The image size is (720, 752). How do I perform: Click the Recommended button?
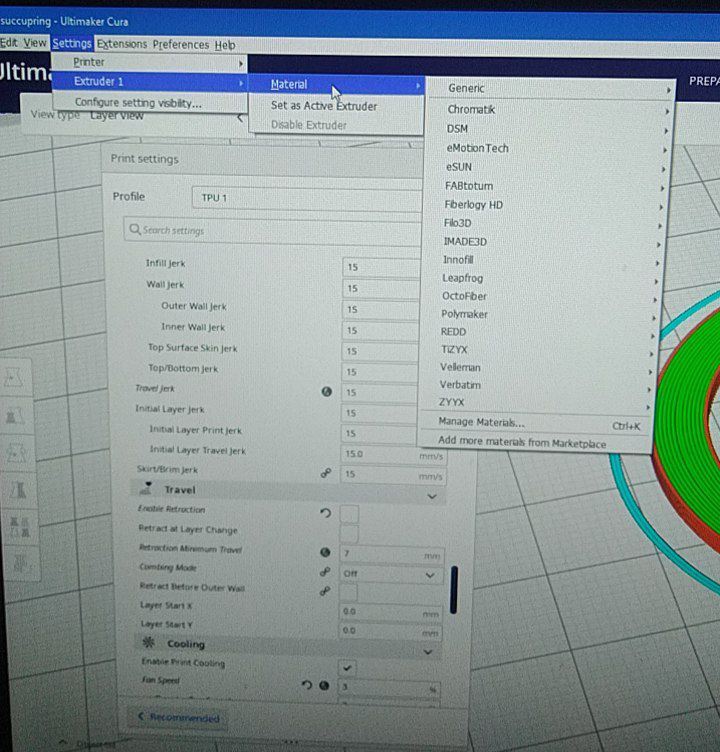coord(178,718)
